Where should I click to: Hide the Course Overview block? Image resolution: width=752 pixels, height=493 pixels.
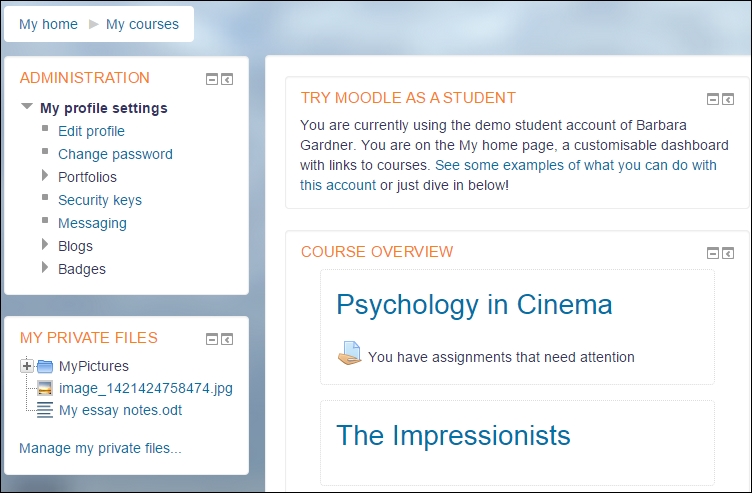point(713,253)
